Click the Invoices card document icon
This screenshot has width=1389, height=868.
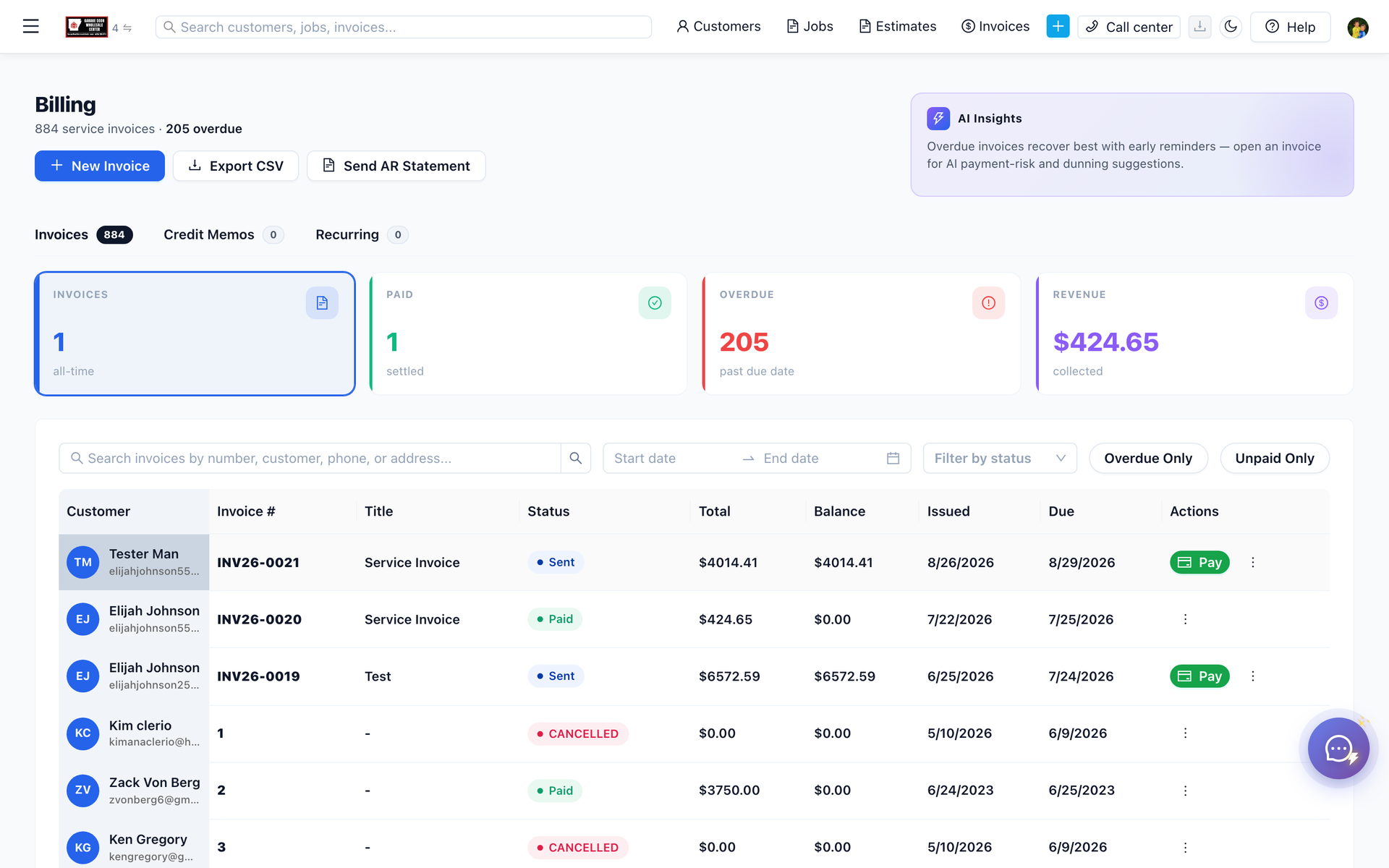point(322,303)
